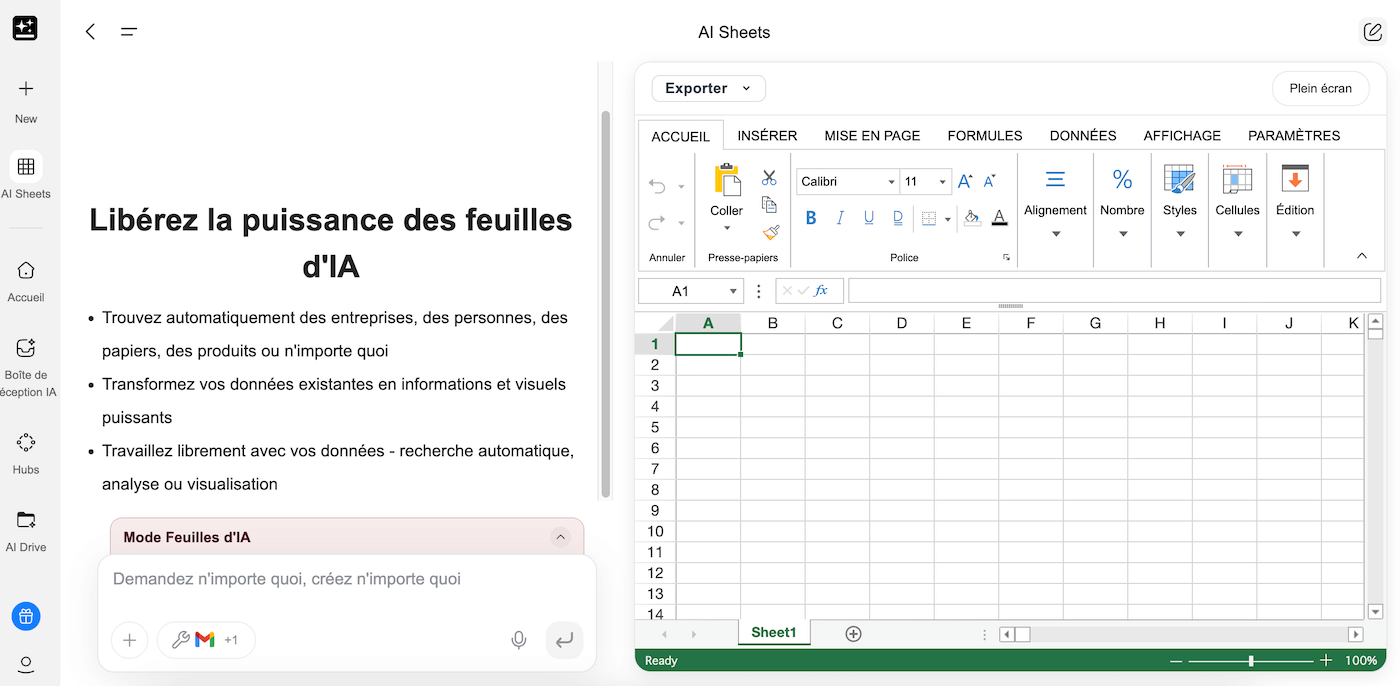Click the cell borders icon
Screen dimensions: 1400x686
click(929, 219)
